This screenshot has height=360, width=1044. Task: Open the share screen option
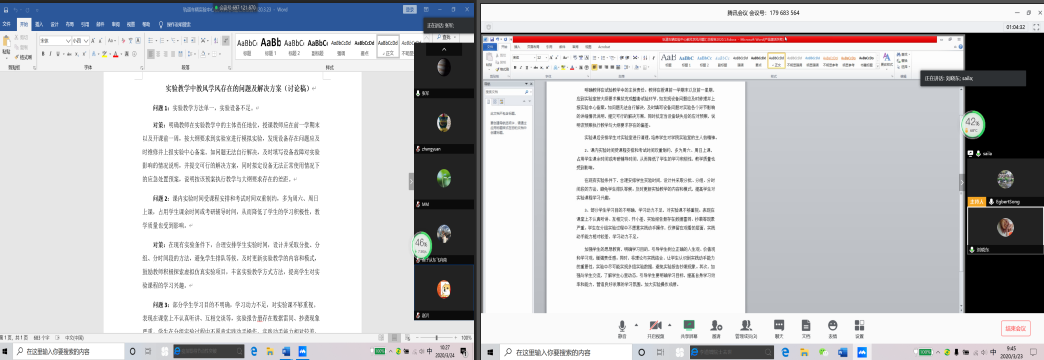(x=688, y=328)
